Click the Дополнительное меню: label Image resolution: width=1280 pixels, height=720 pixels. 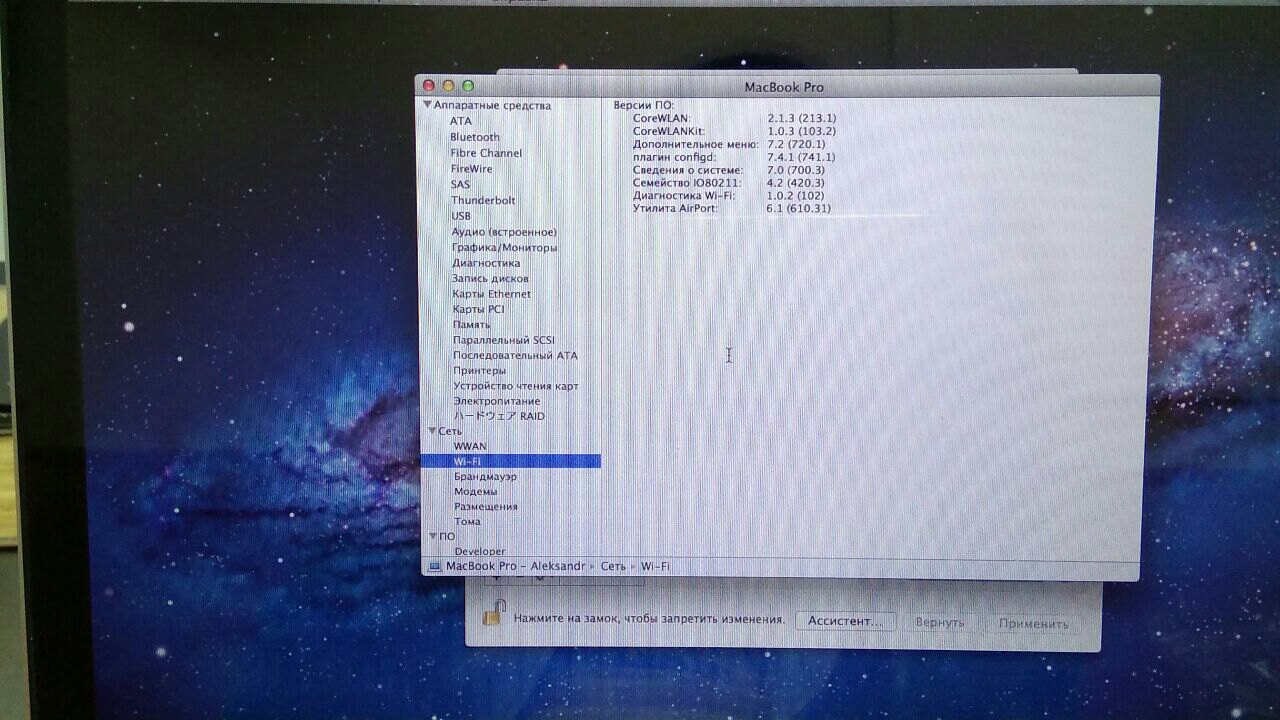point(696,144)
